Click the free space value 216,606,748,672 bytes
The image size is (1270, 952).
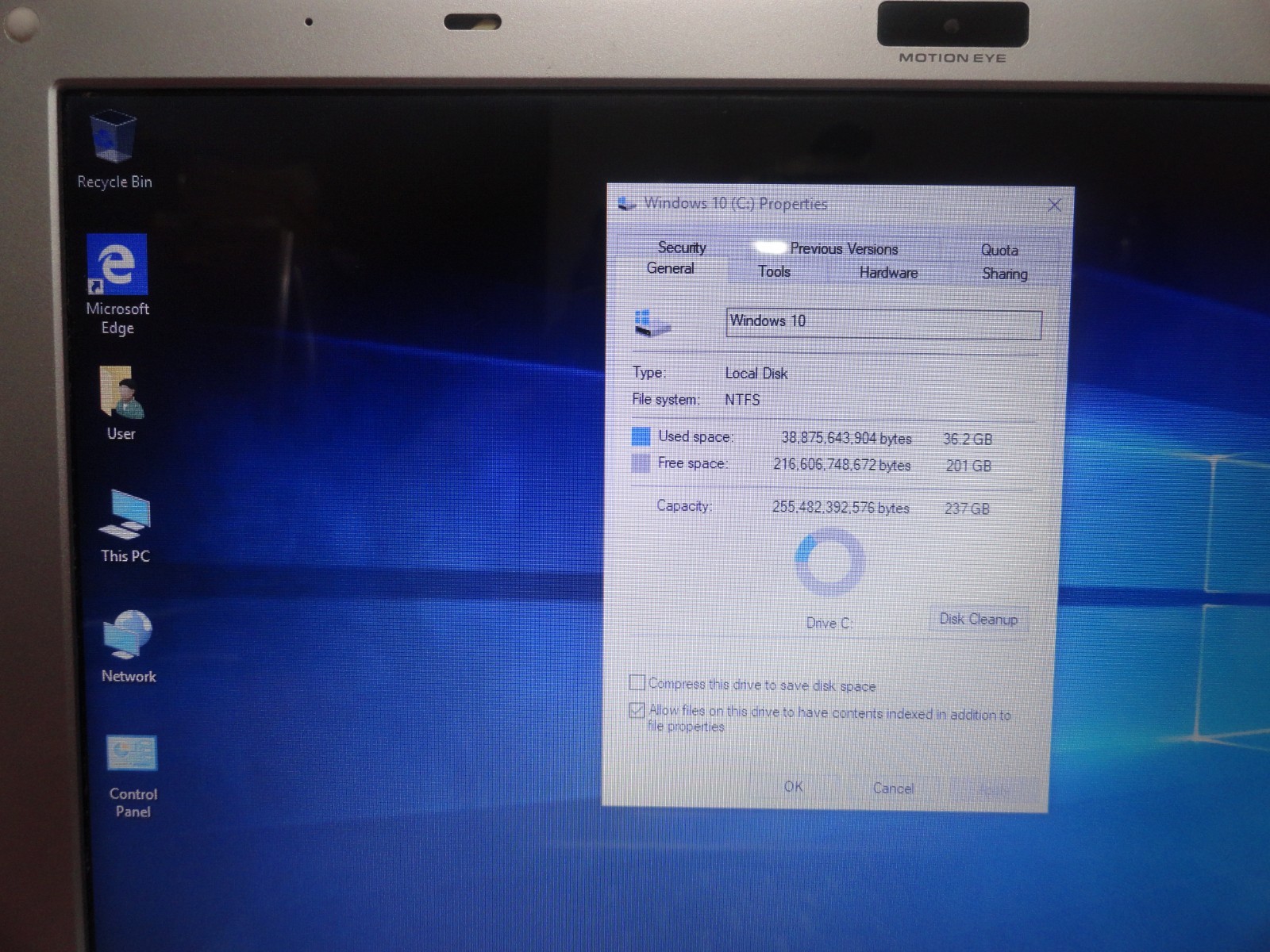[842, 465]
